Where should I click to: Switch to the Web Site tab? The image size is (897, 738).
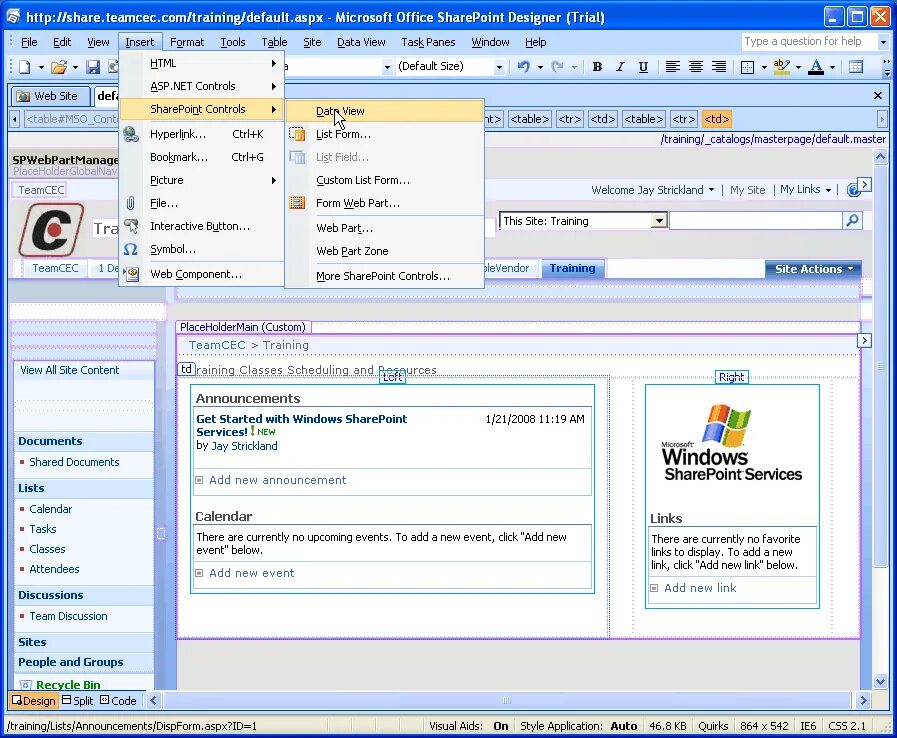coord(51,96)
